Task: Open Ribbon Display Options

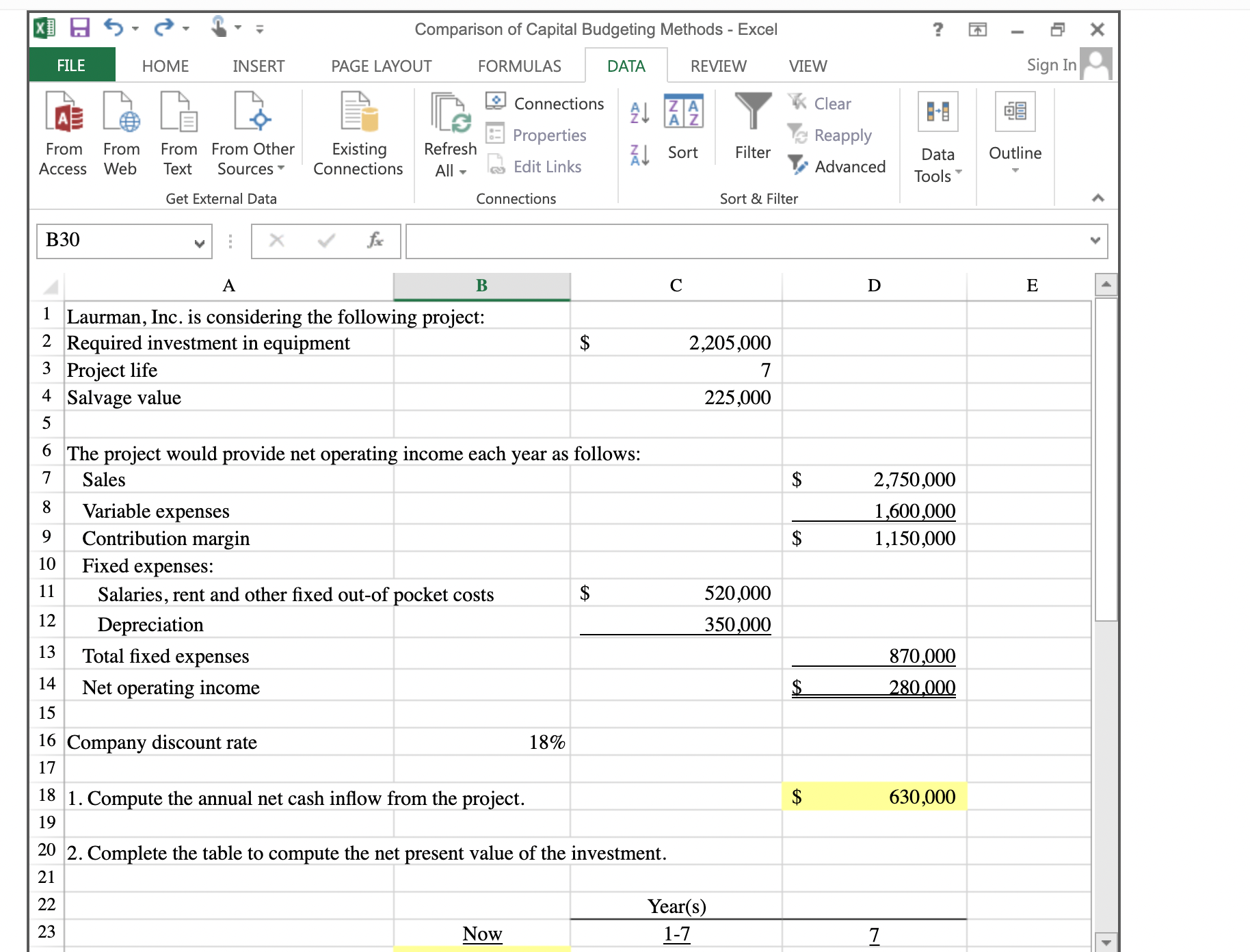Action: [x=978, y=29]
